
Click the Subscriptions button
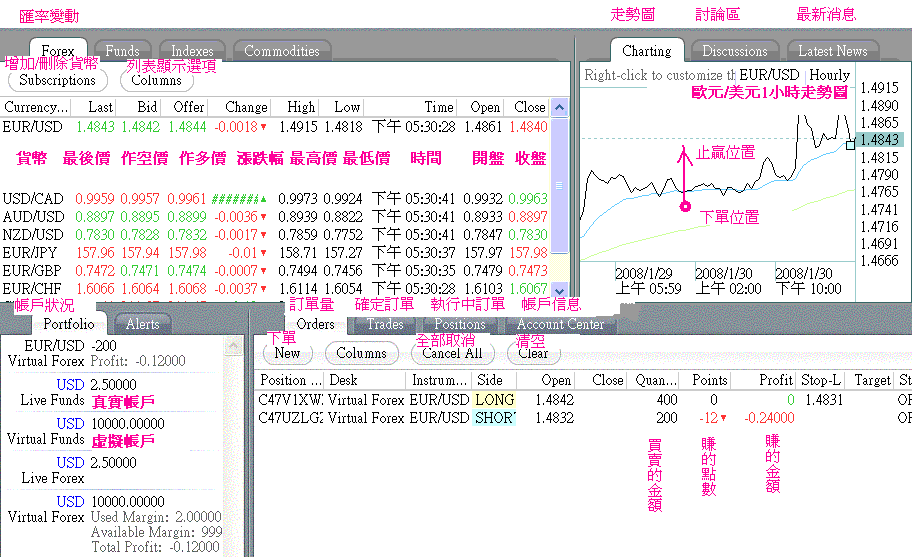(58, 80)
